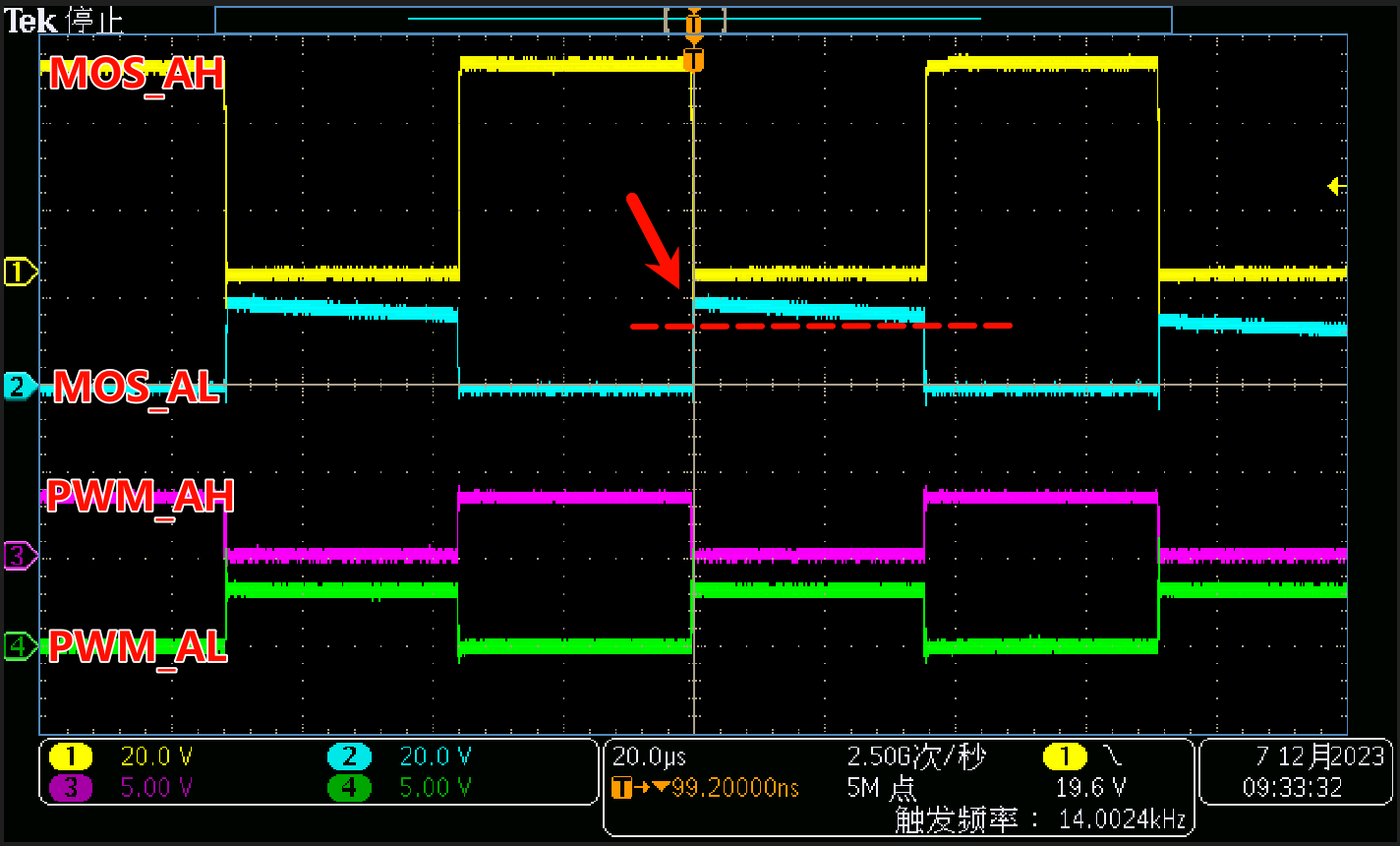Click the cyan channel 2 badge in readout
This screenshot has height=846, width=1400.
point(350,756)
